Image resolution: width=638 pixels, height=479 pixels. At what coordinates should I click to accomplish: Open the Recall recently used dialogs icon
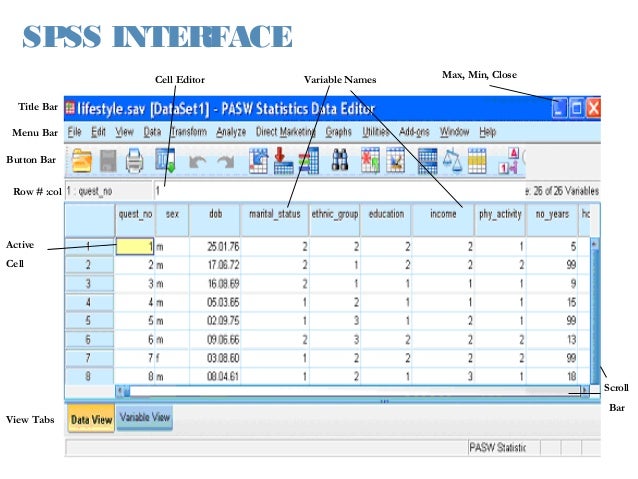point(166,160)
